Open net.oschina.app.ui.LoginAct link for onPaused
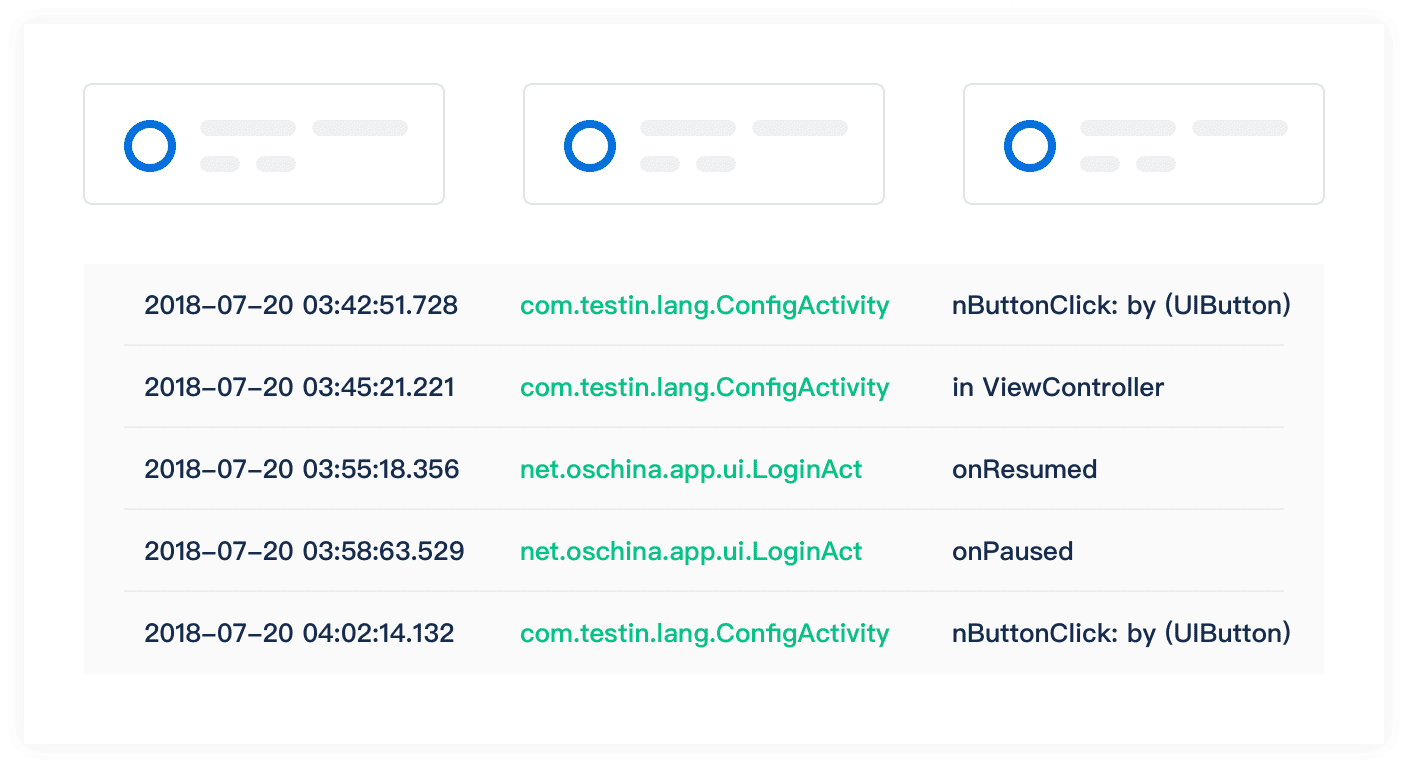The width and height of the screenshot is (1408, 768). pos(690,551)
